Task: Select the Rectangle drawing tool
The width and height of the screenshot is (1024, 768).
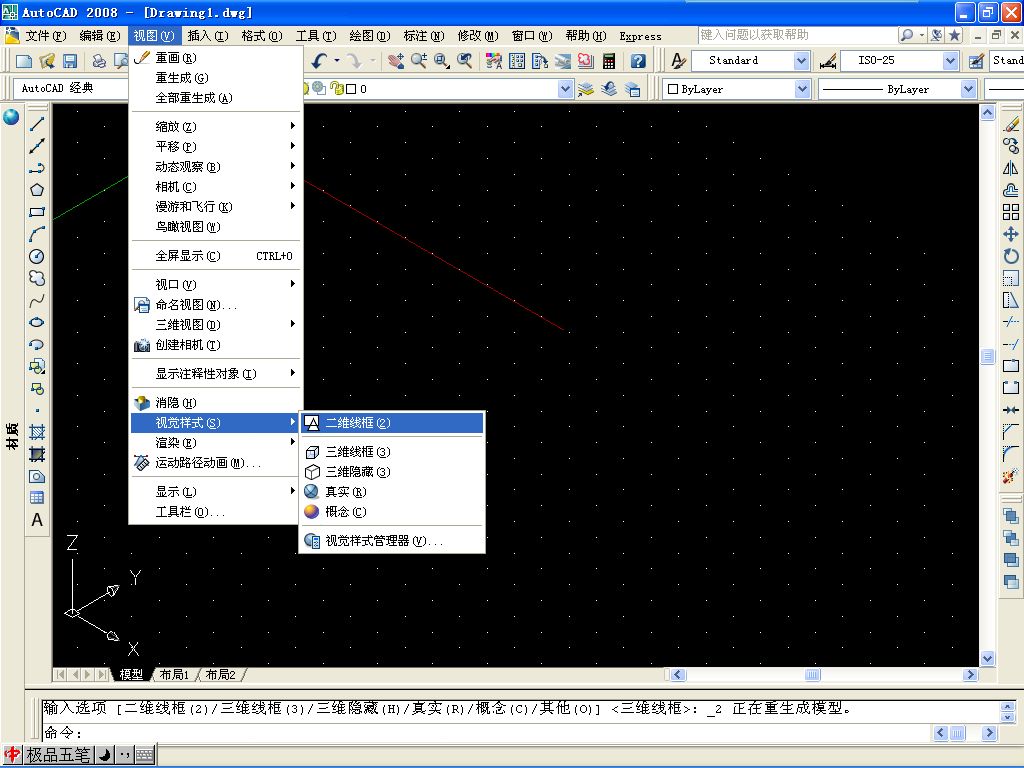Action: click(37, 212)
